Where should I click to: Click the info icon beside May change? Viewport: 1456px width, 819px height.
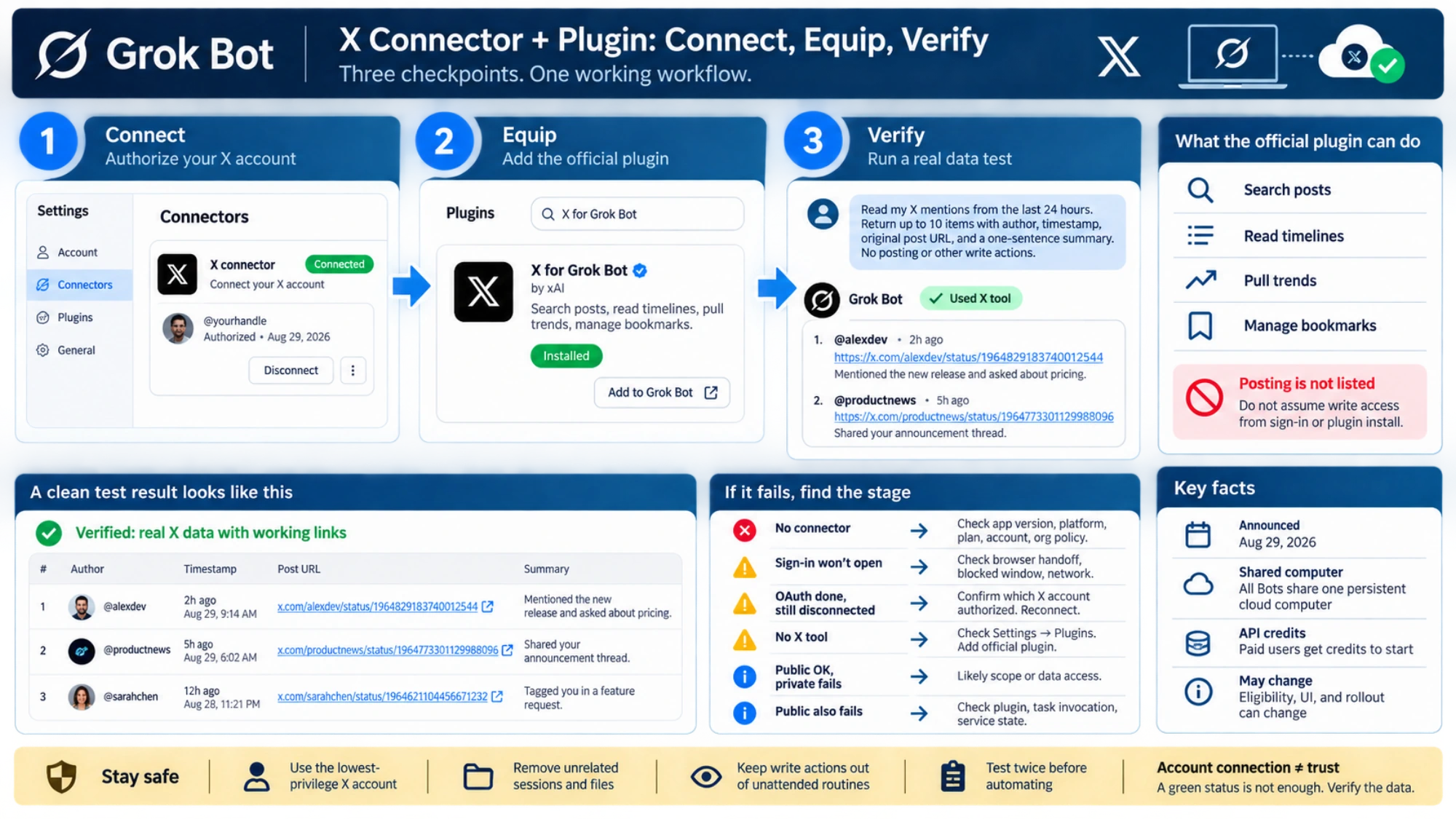click(1198, 691)
